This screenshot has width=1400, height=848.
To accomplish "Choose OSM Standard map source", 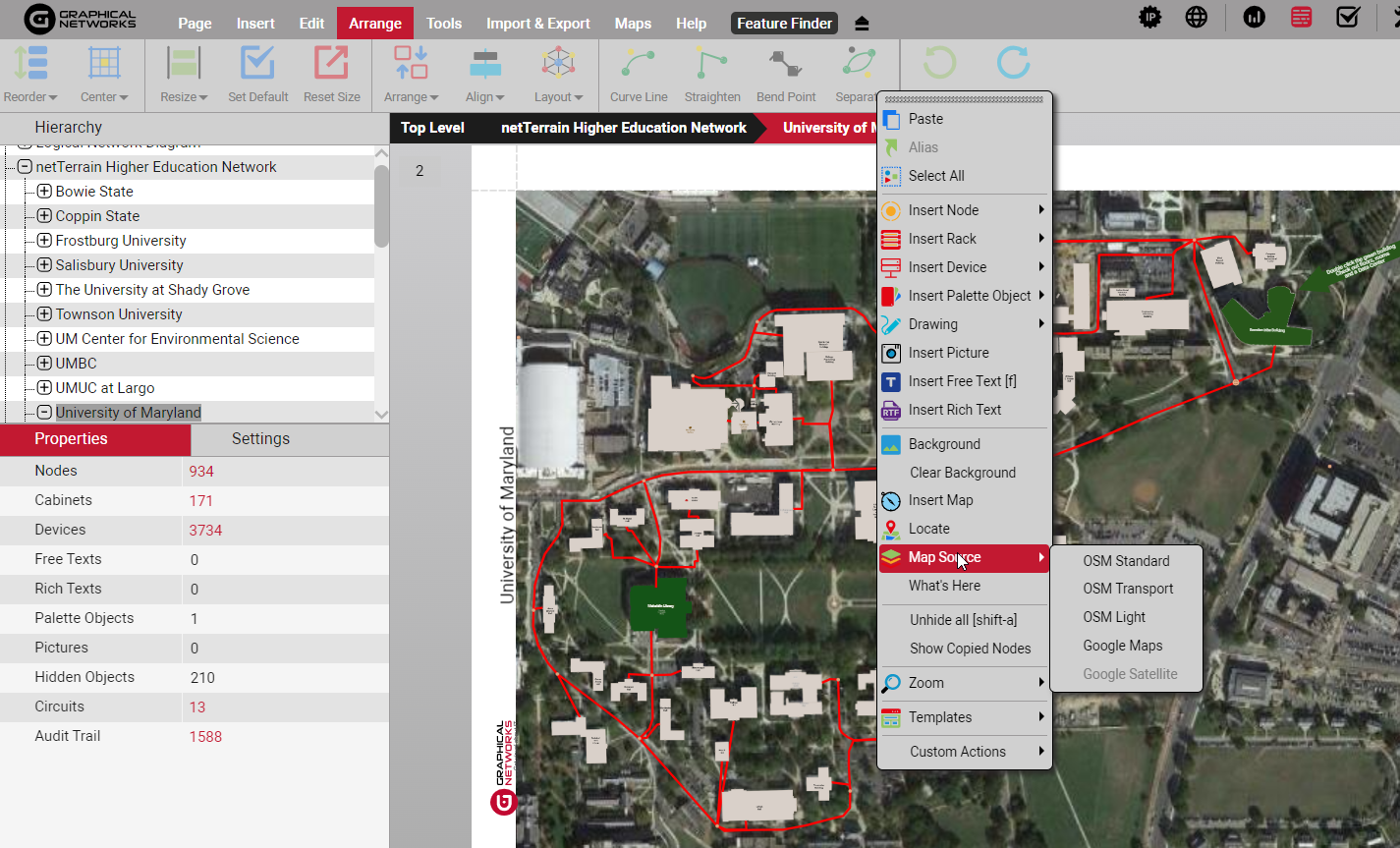I will point(1126,561).
